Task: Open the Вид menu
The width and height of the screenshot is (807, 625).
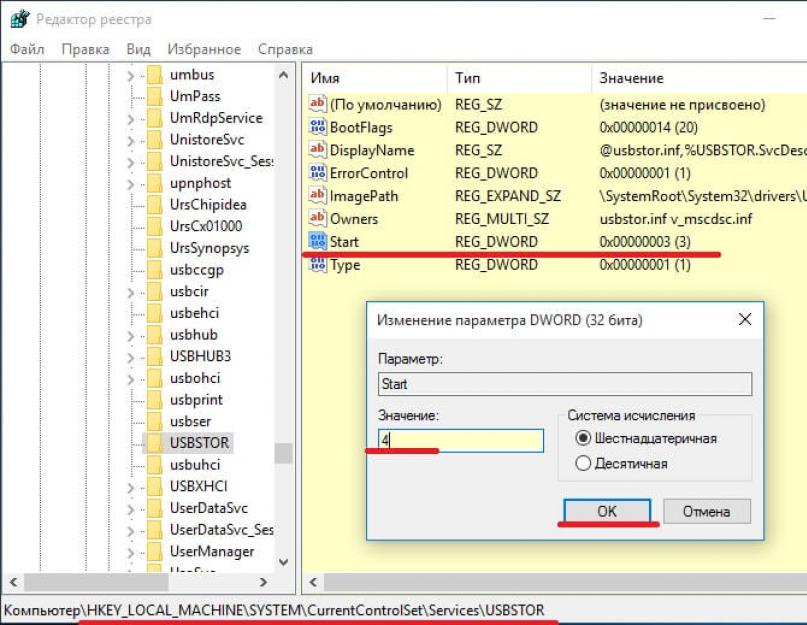Action: pos(138,49)
